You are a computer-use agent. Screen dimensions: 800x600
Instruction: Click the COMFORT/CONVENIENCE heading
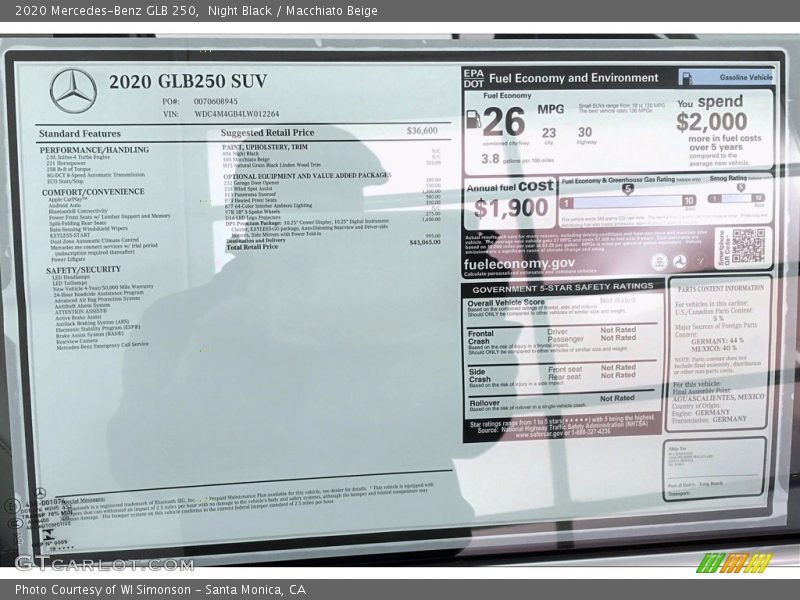click(93, 192)
